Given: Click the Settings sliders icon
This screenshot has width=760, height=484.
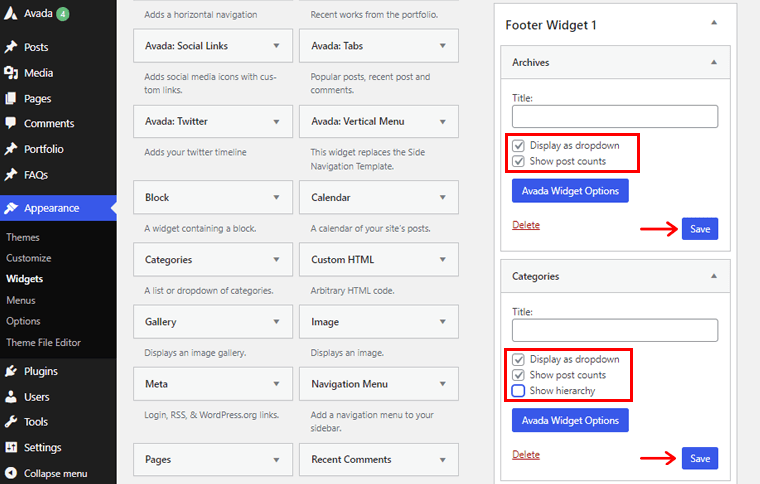Looking at the screenshot, I should tap(11, 447).
